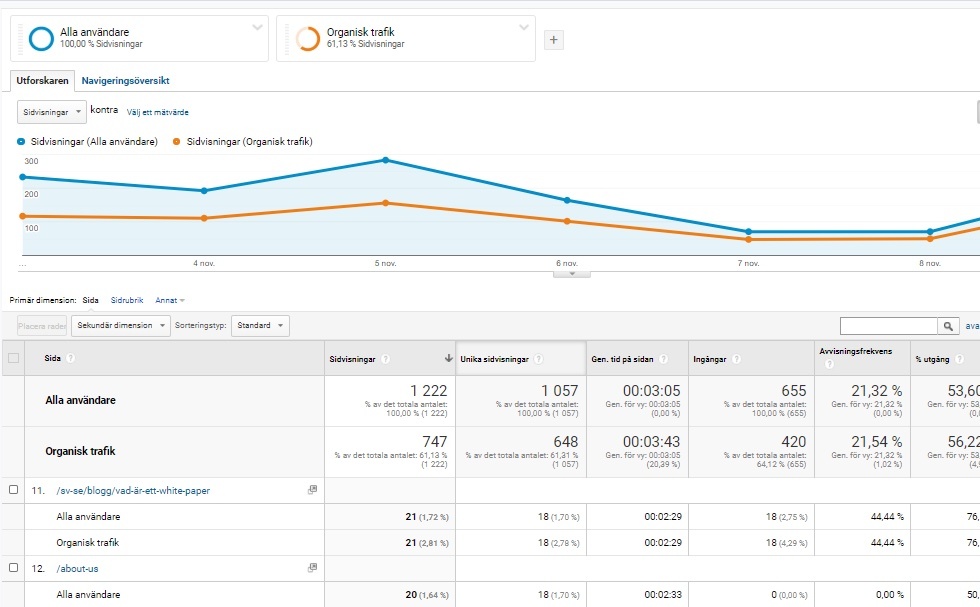Switch to the Navigeringsöversikt tab
980x607 pixels.
125,80
